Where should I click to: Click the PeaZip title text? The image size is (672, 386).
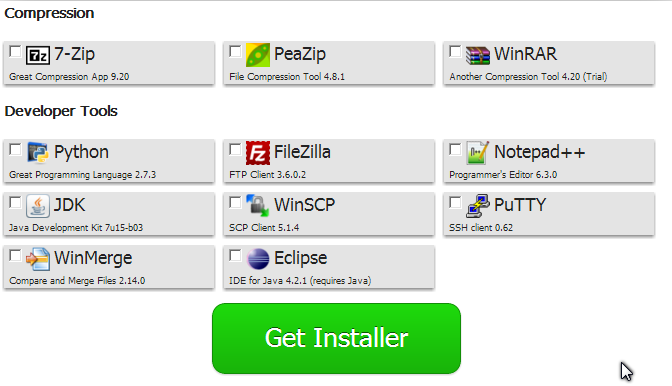[x=300, y=54]
